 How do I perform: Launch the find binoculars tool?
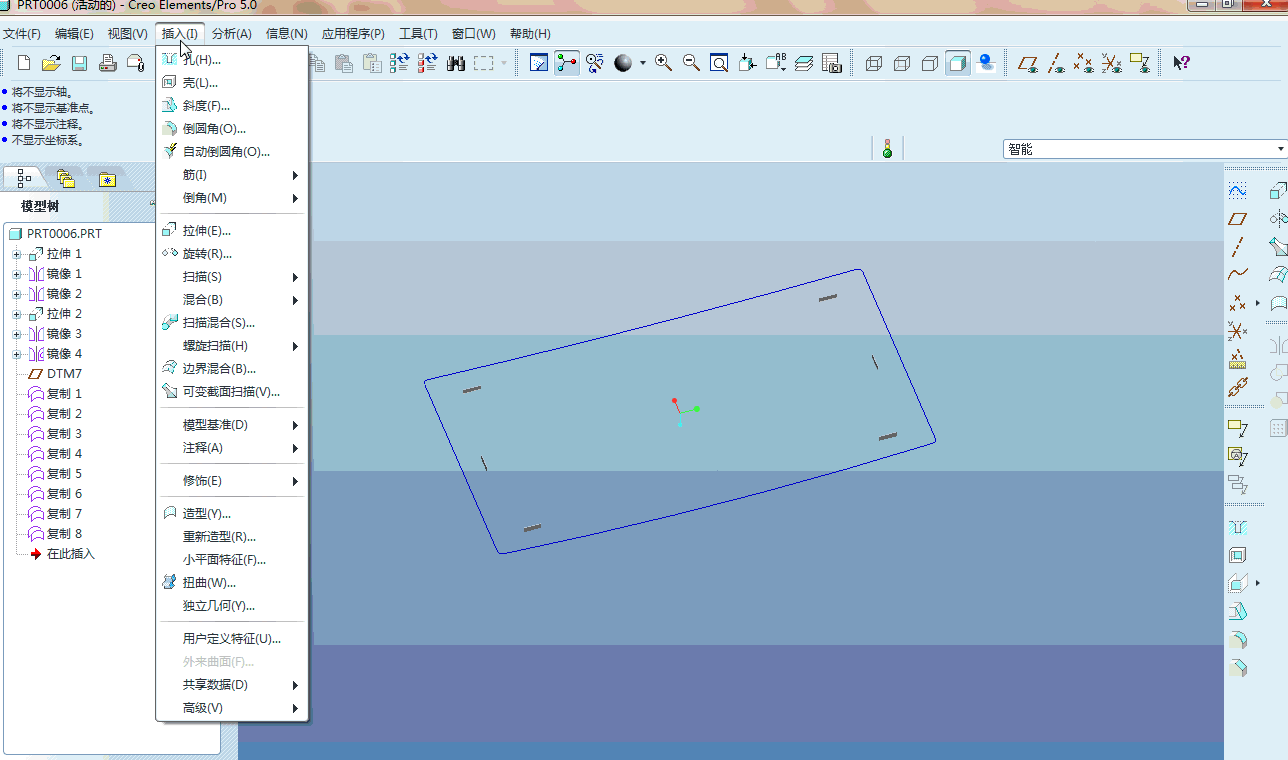(x=456, y=63)
